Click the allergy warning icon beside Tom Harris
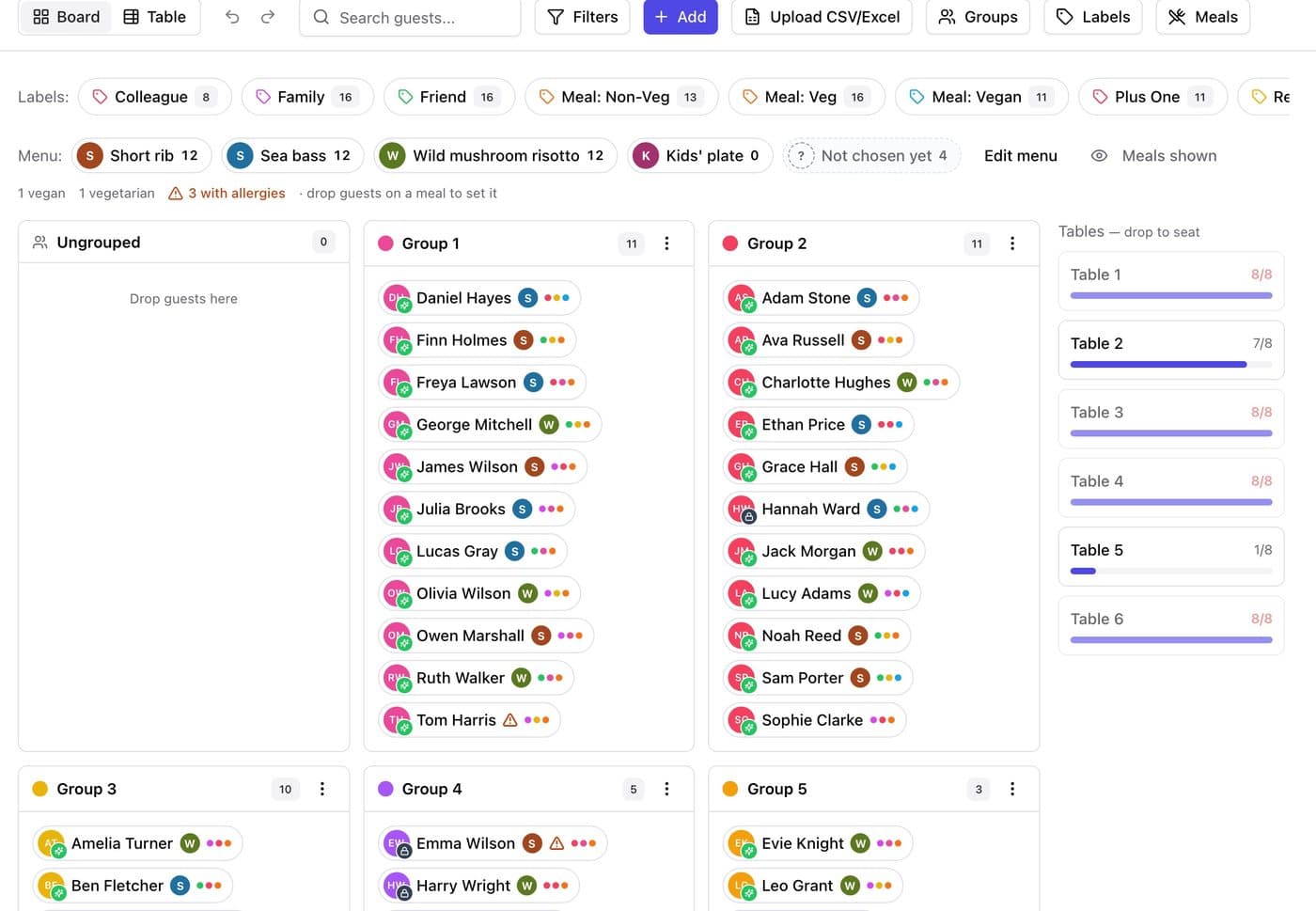The width and height of the screenshot is (1316, 911). (x=510, y=720)
